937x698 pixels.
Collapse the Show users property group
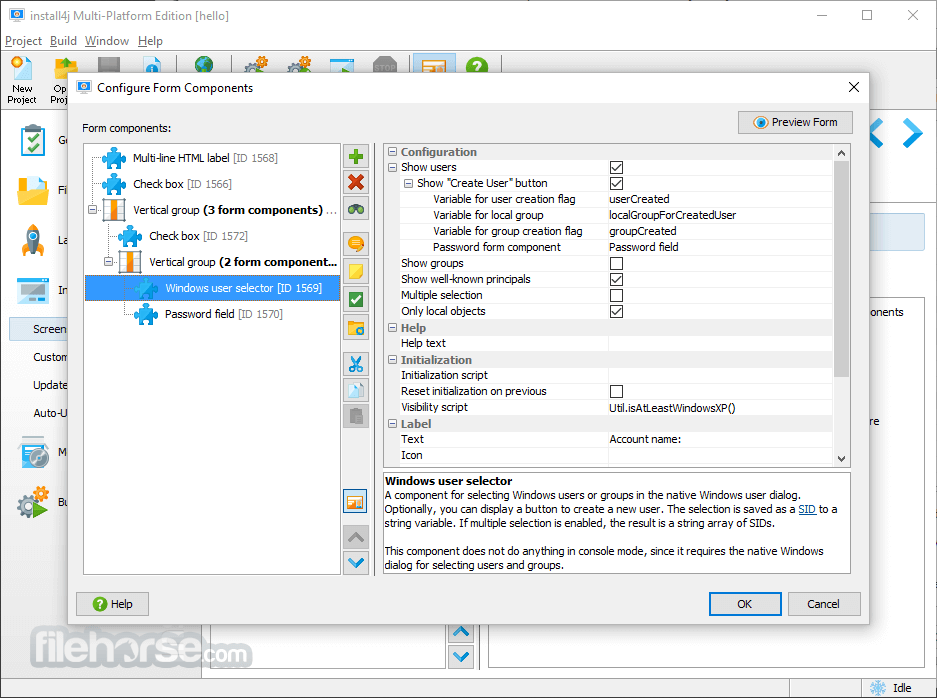tap(393, 167)
